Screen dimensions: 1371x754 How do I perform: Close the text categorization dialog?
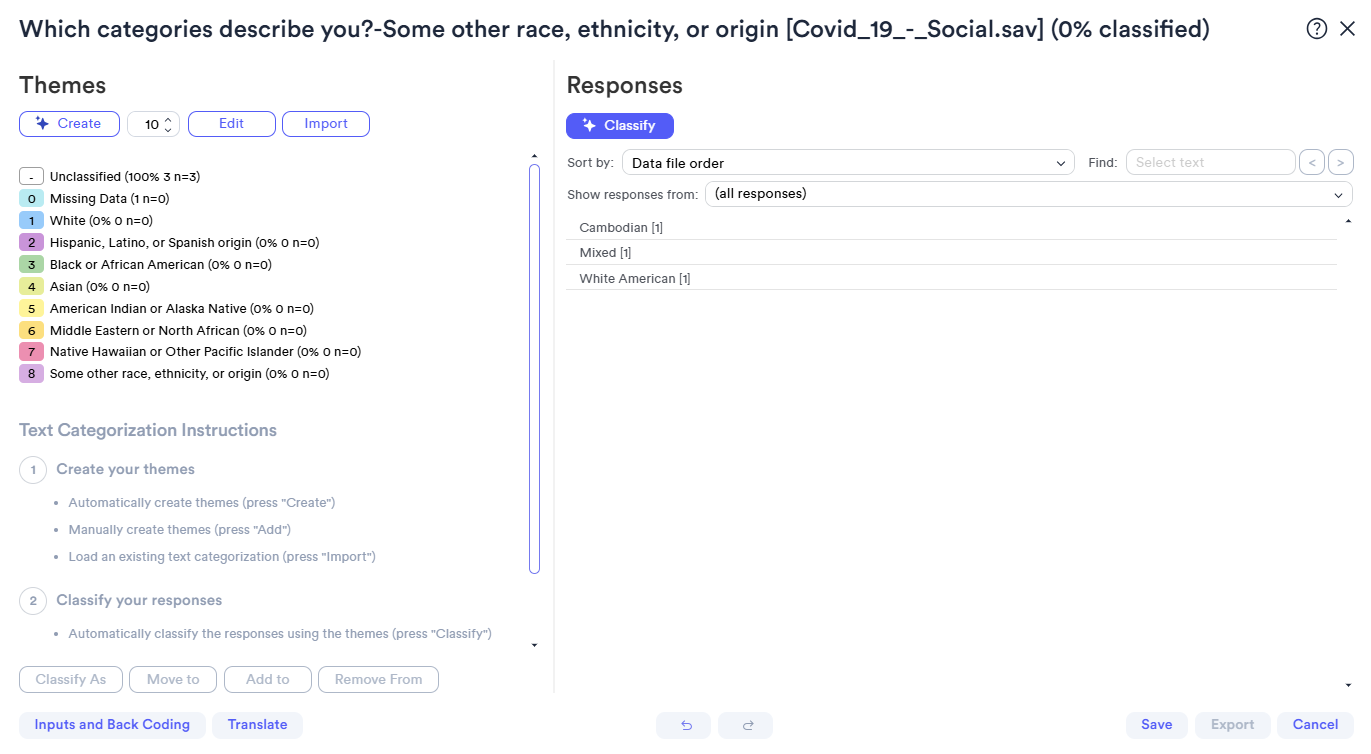click(x=1347, y=29)
